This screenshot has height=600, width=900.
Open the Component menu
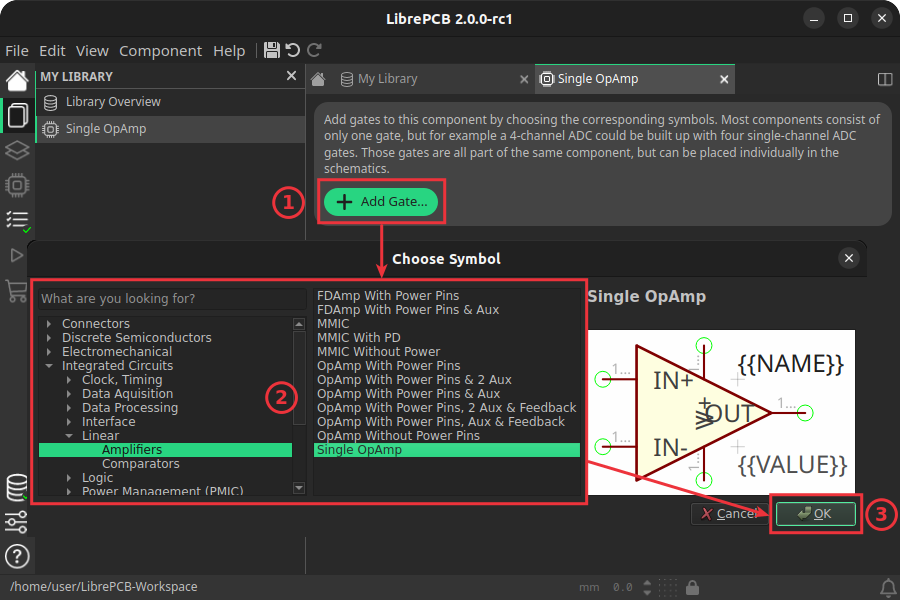pyautogui.click(x=160, y=50)
